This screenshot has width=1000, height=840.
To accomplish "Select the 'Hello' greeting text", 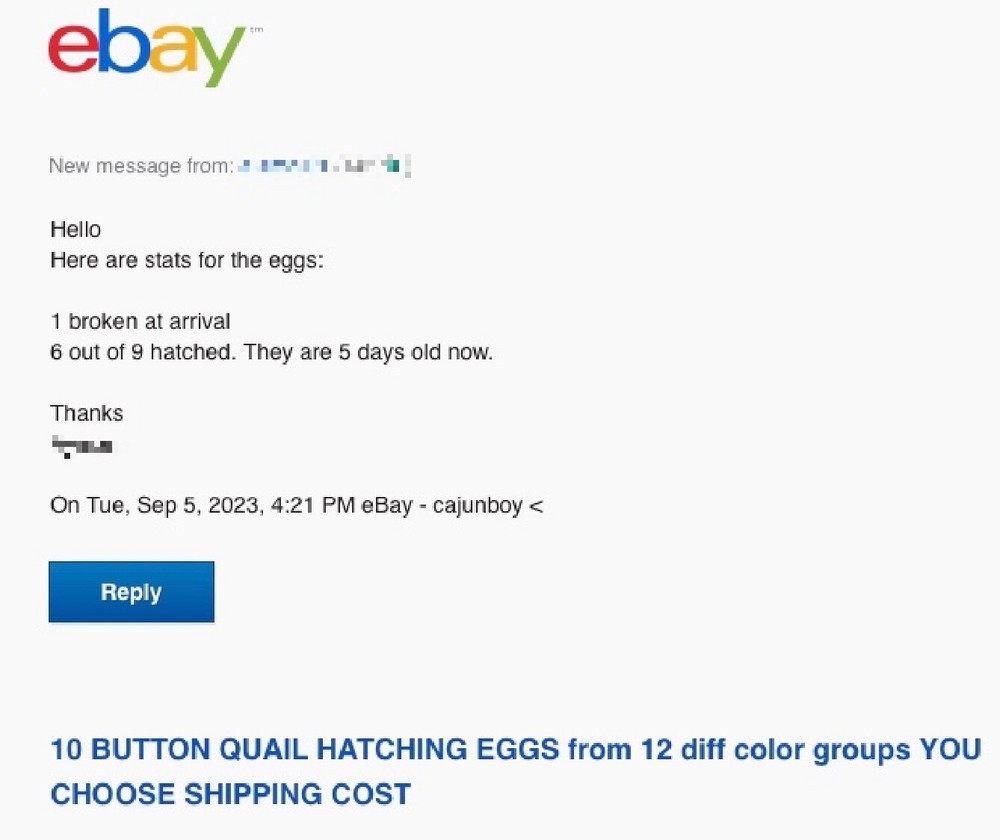I will (75, 229).
